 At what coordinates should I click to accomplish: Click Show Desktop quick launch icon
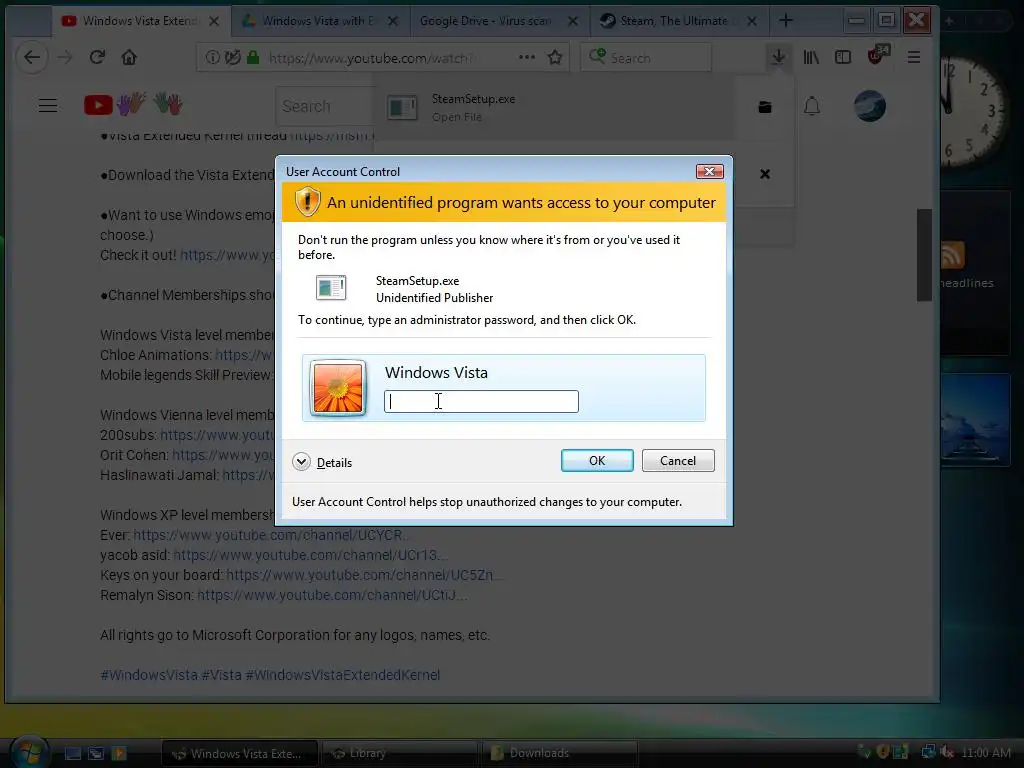point(72,753)
